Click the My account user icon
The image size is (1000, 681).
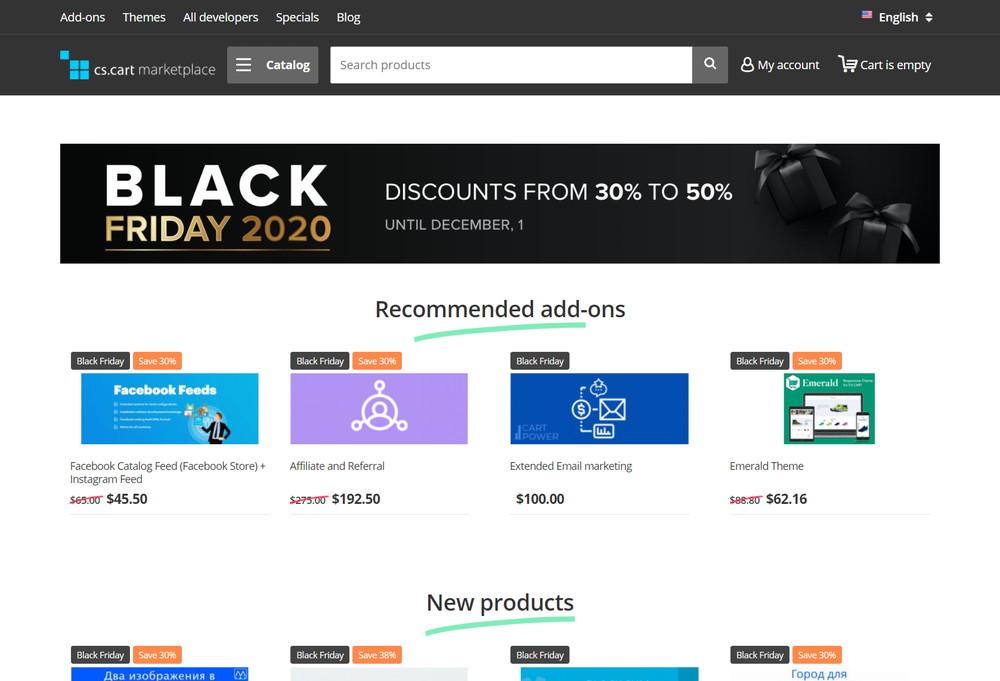coord(747,64)
